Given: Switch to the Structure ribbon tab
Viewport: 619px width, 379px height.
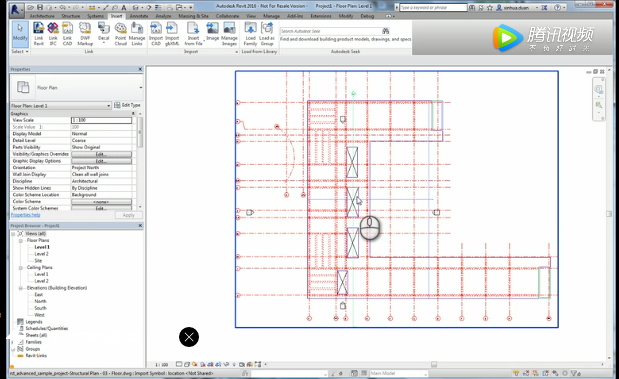Looking at the screenshot, I should (x=71, y=16).
